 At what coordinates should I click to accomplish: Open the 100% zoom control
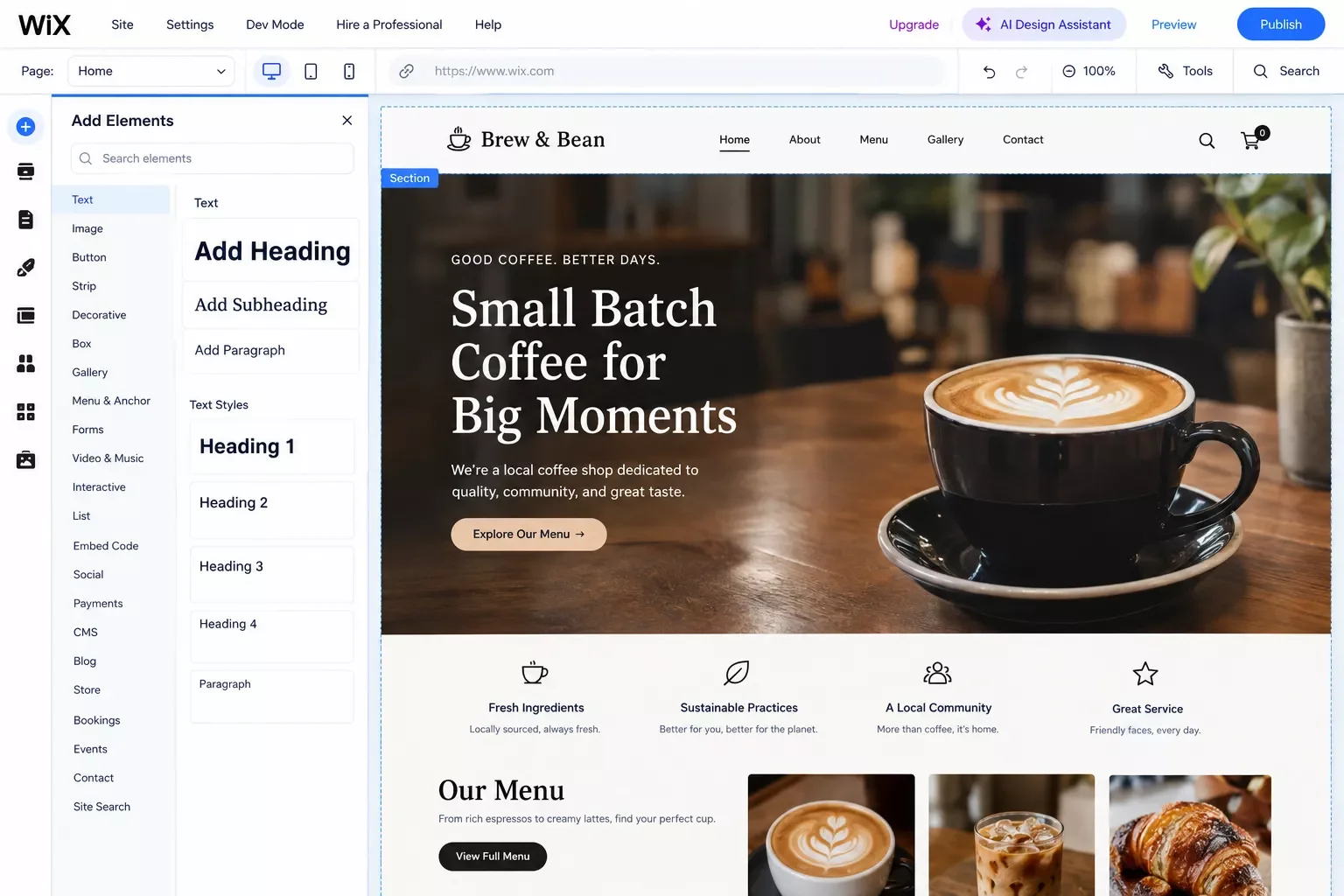tap(1088, 71)
